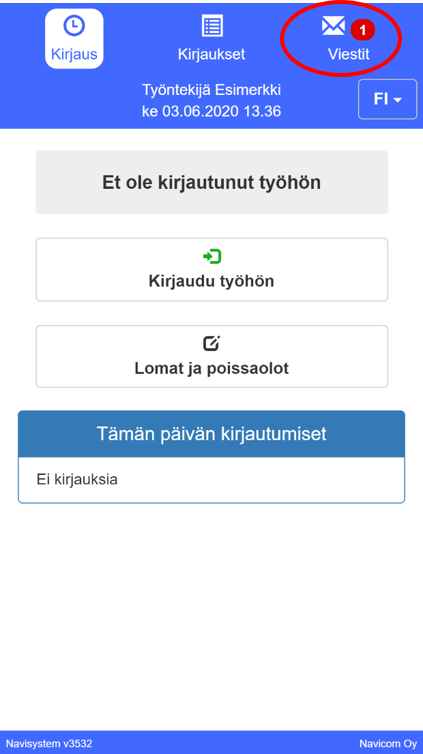The height and width of the screenshot is (754, 423).
Task: Open the Viestit tab
Action: [348, 38]
